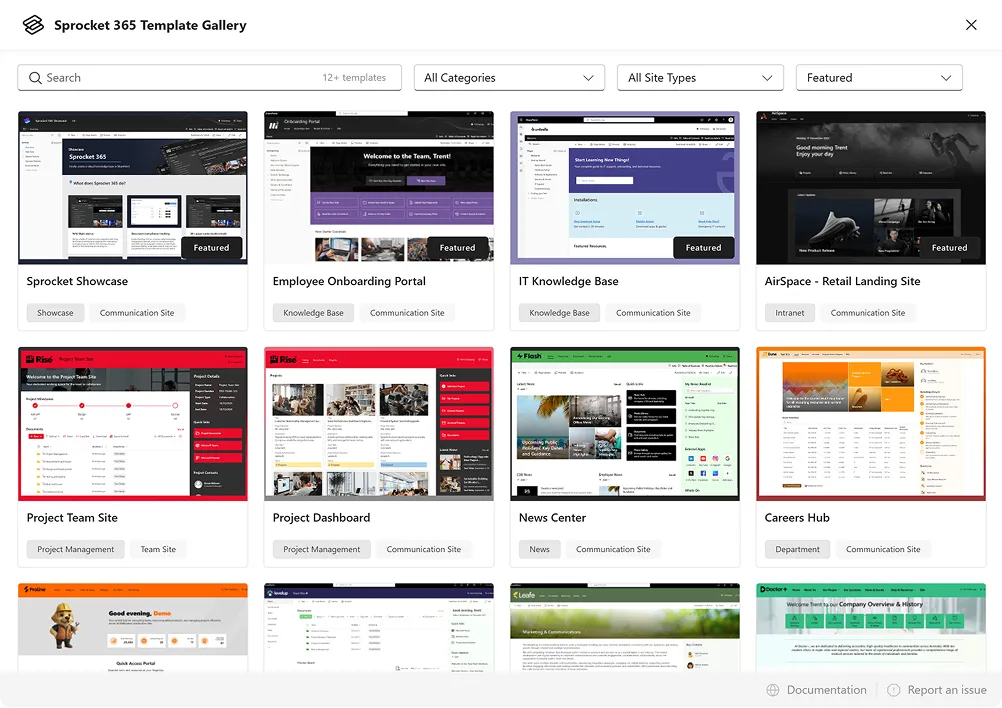Open the Documentation link
1002x708 pixels.
[x=826, y=690]
